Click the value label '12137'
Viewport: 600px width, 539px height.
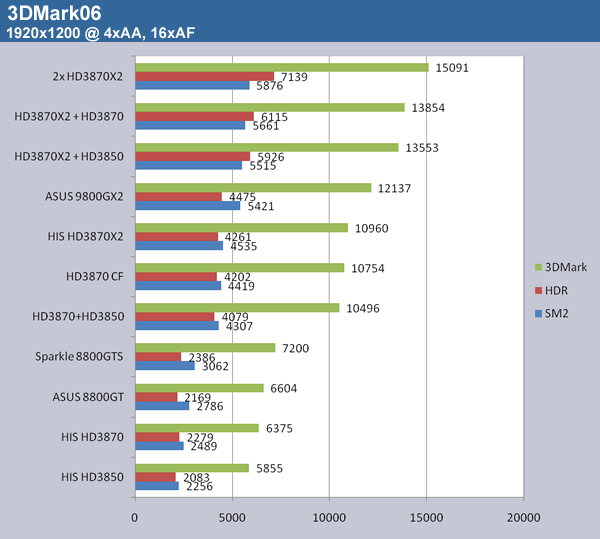(x=394, y=188)
